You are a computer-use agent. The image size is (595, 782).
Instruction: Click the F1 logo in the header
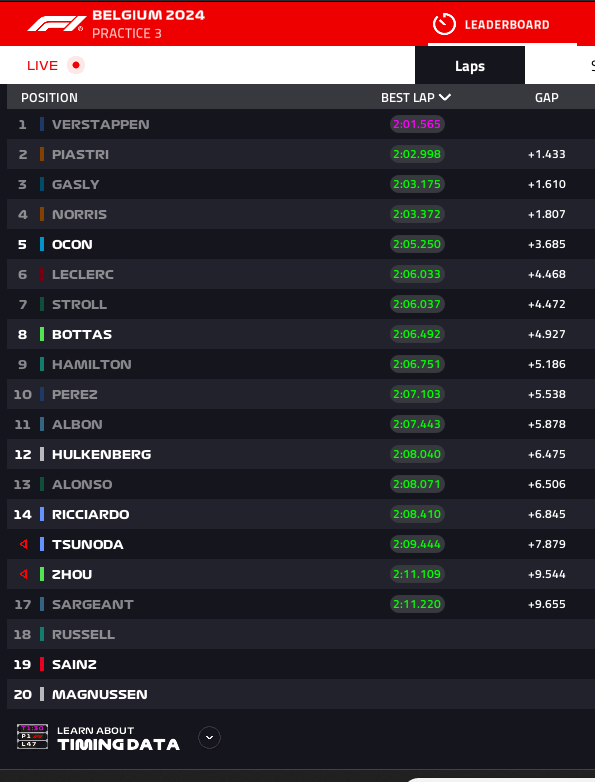click(55, 24)
